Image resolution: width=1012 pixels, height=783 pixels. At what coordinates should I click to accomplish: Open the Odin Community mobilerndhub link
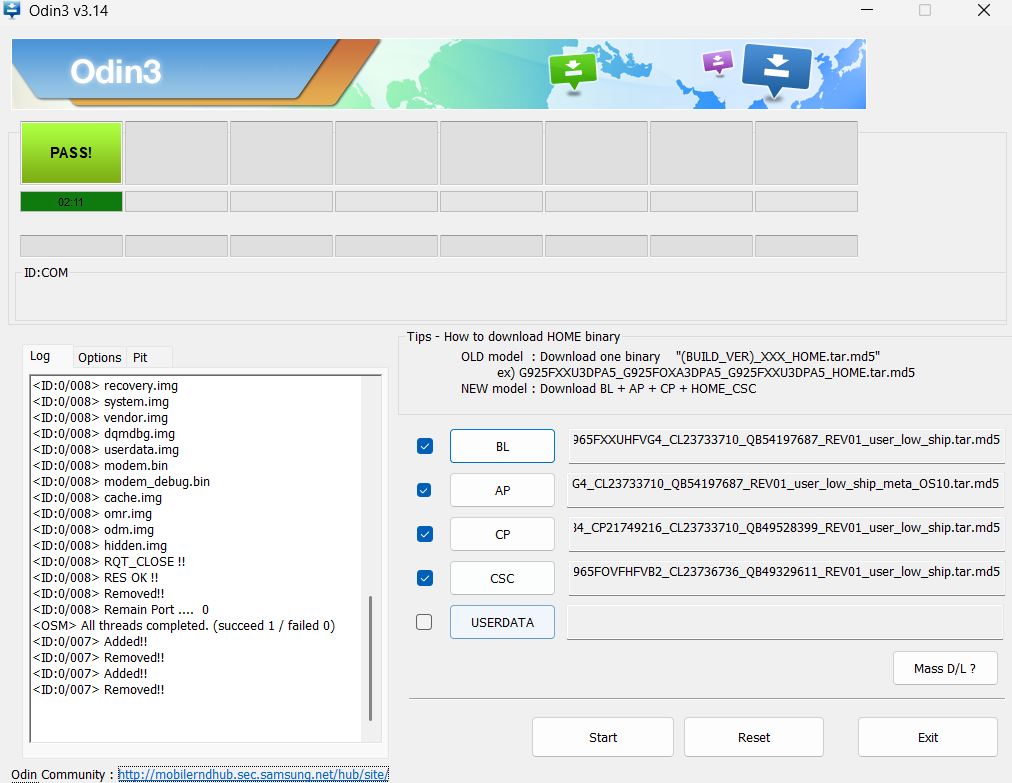click(253, 774)
